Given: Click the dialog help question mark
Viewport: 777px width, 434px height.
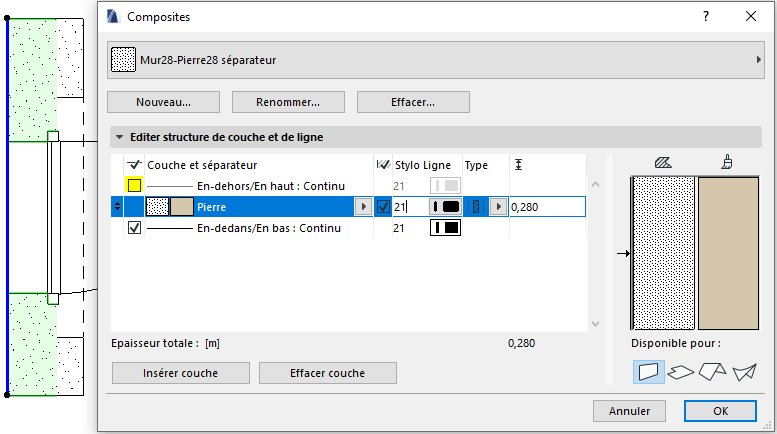Looking at the screenshot, I should pyautogui.click(x=706, y=16).
